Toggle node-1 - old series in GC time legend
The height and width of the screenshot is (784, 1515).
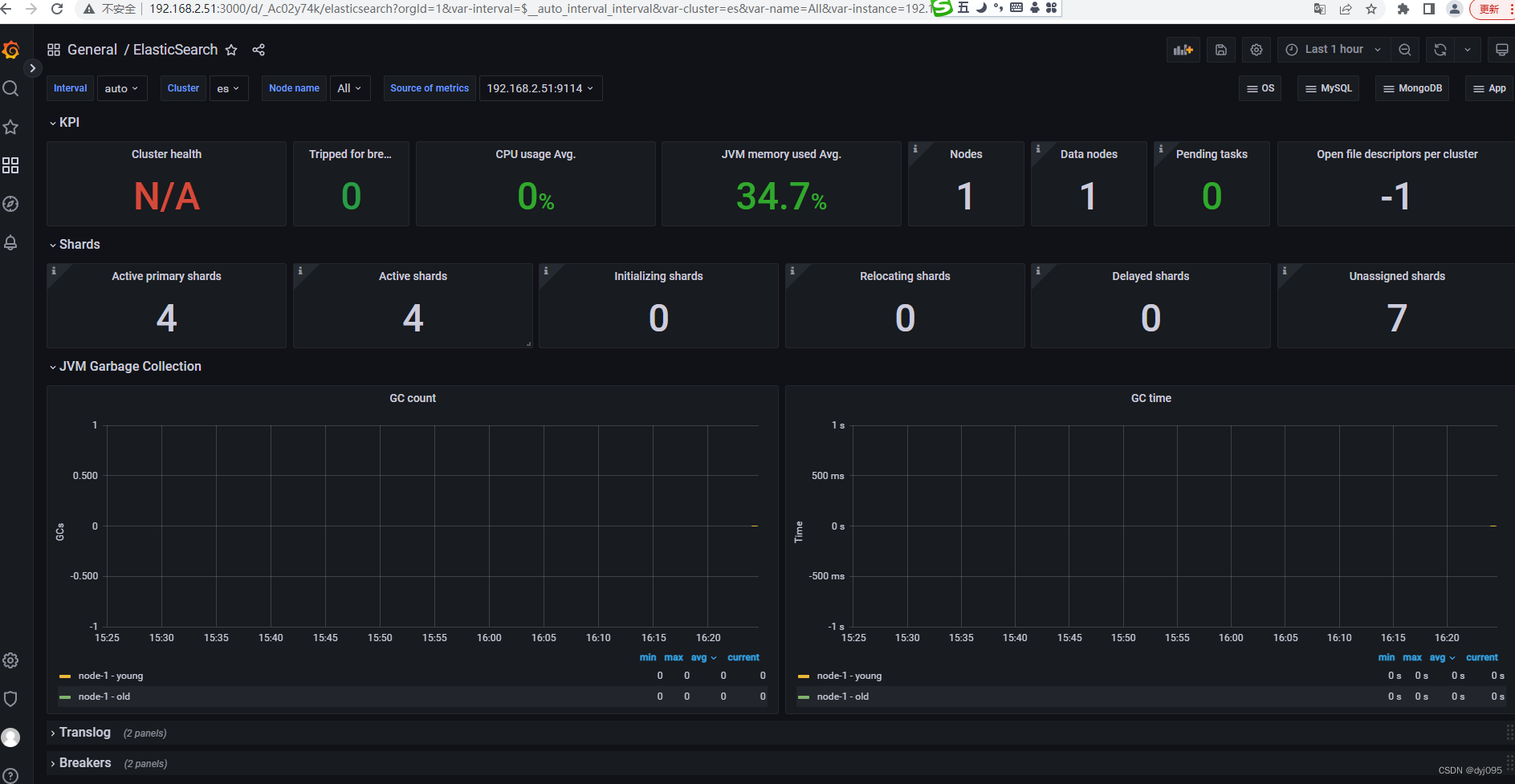coord(842,697)
